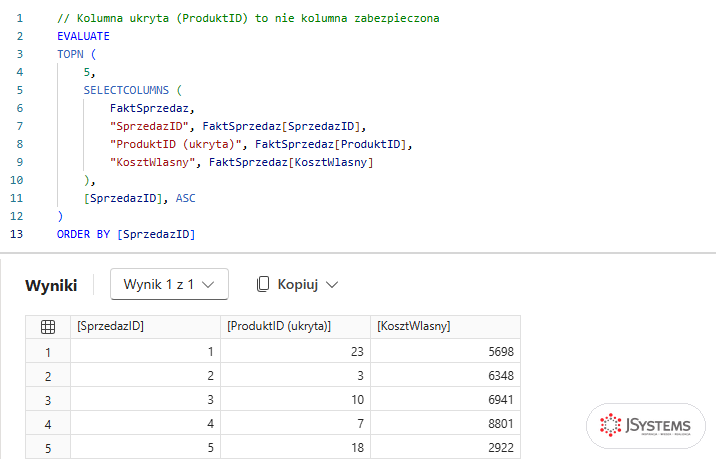Click "ProduktID (ukryta)" string on line 8

(175, 144)
